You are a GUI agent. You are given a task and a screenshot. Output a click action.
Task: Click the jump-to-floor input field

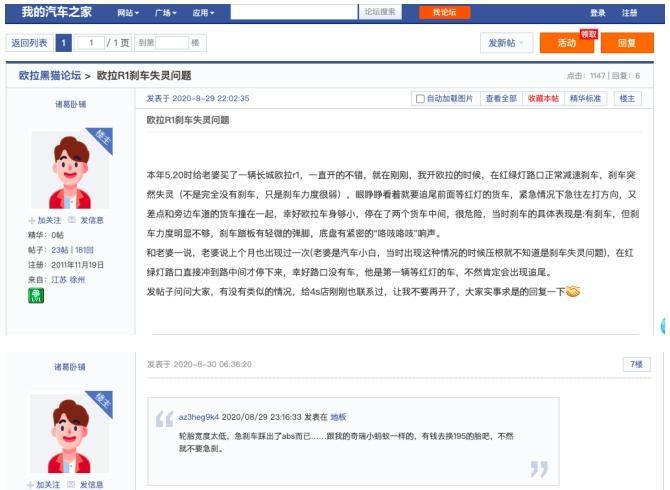[172, 43]
